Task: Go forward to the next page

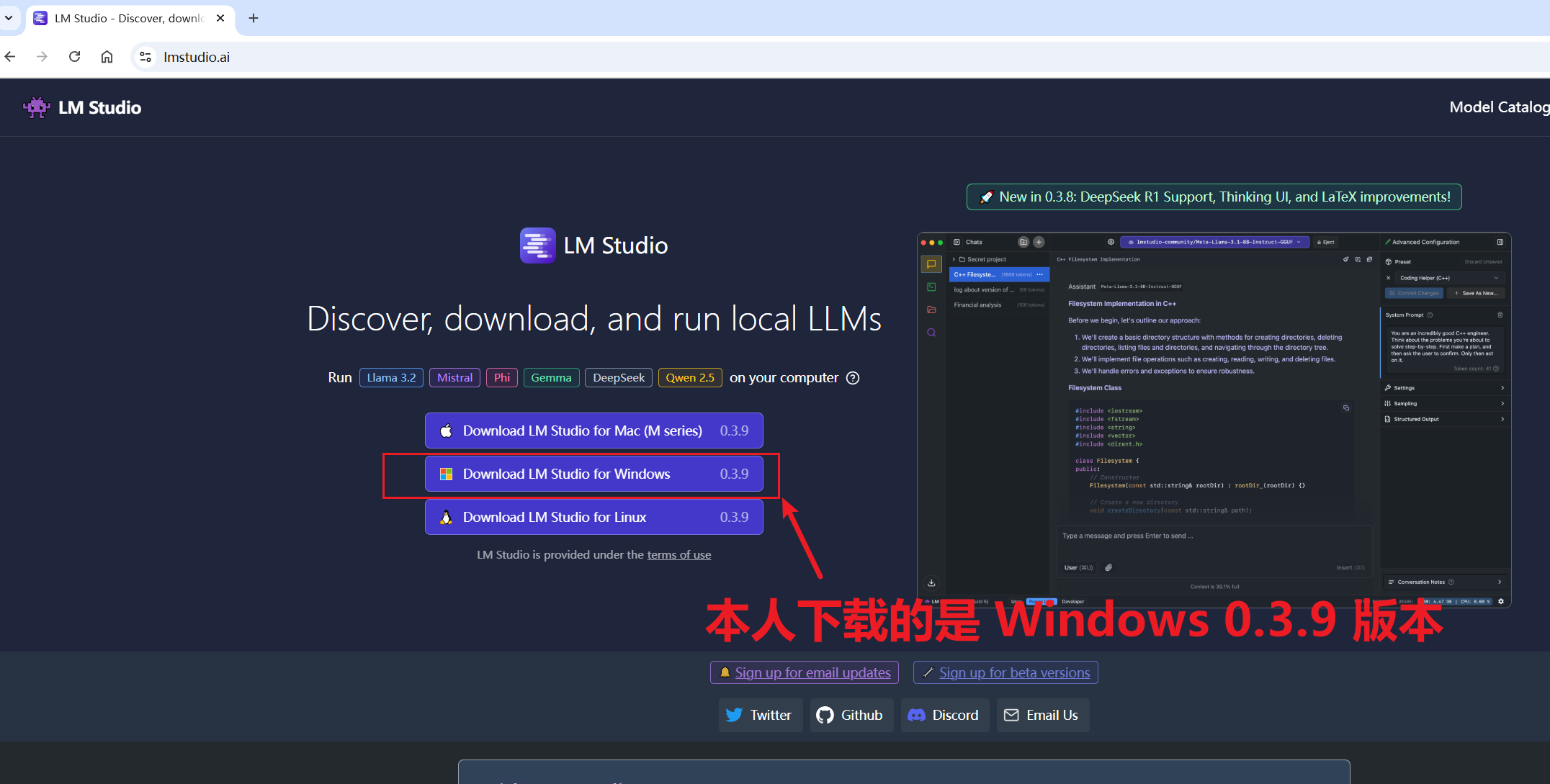Action: [42, 57]
